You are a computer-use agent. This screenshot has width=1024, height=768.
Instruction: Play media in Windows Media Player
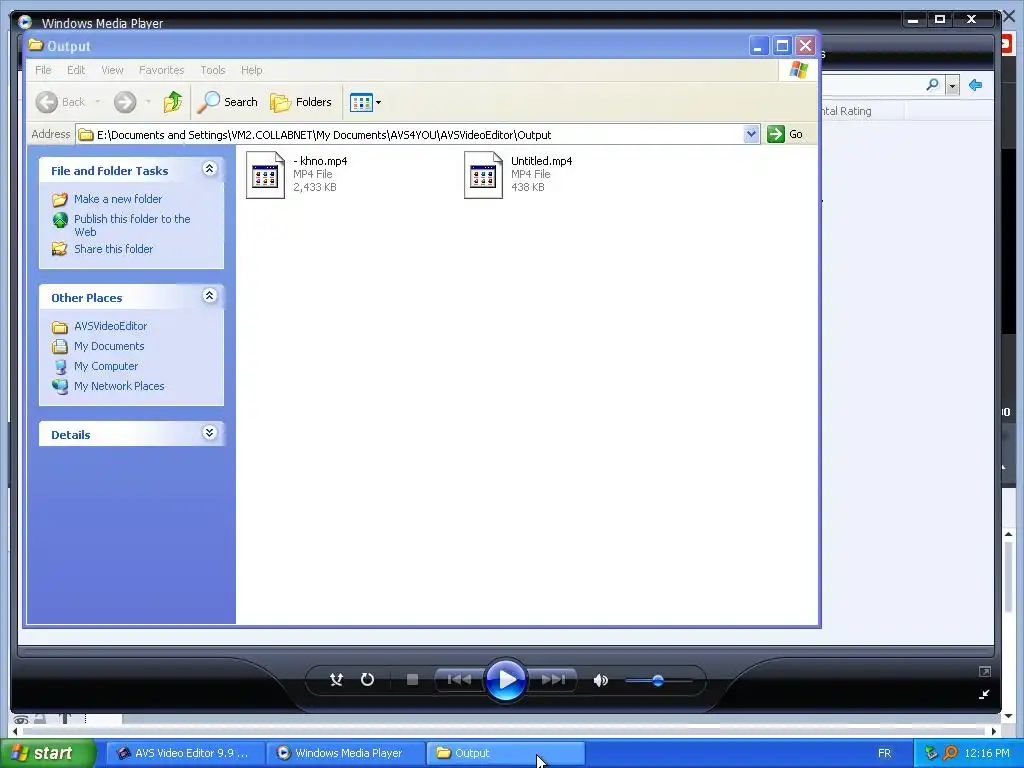coord(505,680)
